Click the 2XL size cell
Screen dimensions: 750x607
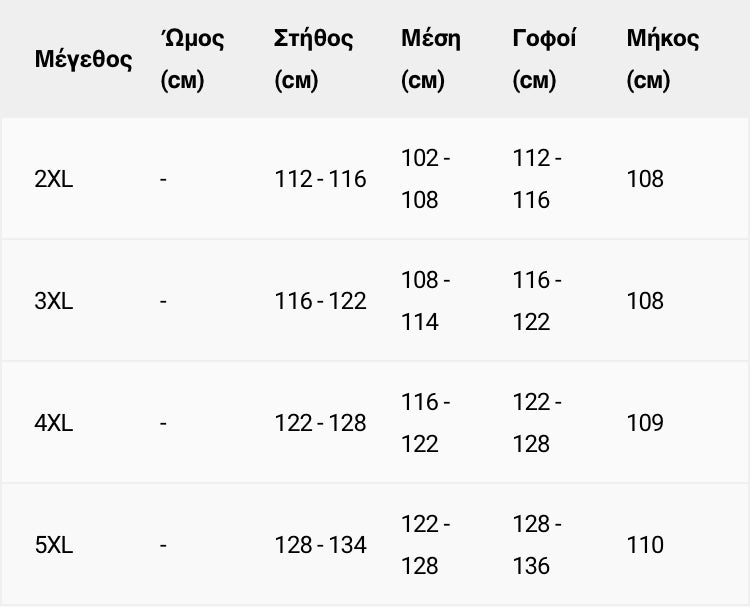pos(54,179)
